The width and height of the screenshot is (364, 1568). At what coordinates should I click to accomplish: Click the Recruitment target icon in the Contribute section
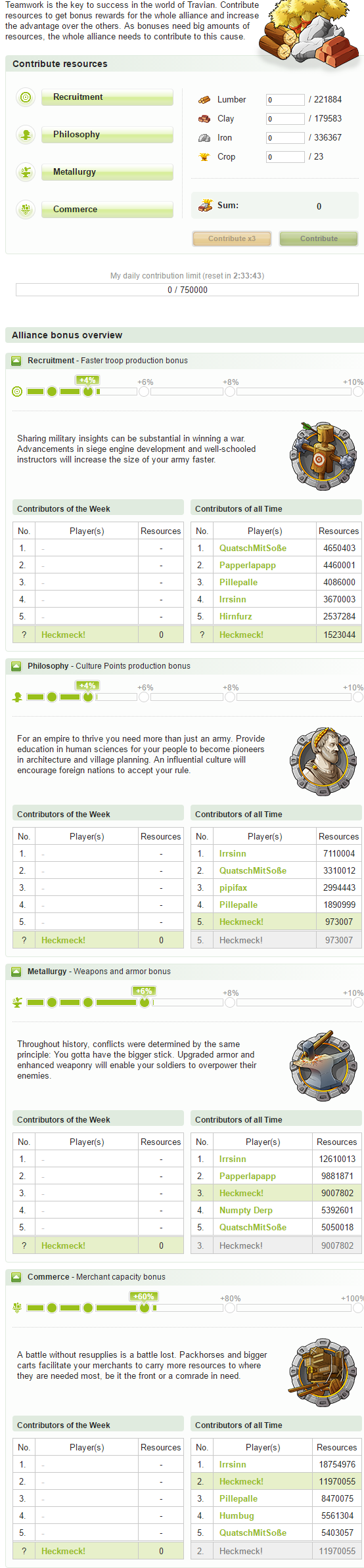[x=26, y=97]
